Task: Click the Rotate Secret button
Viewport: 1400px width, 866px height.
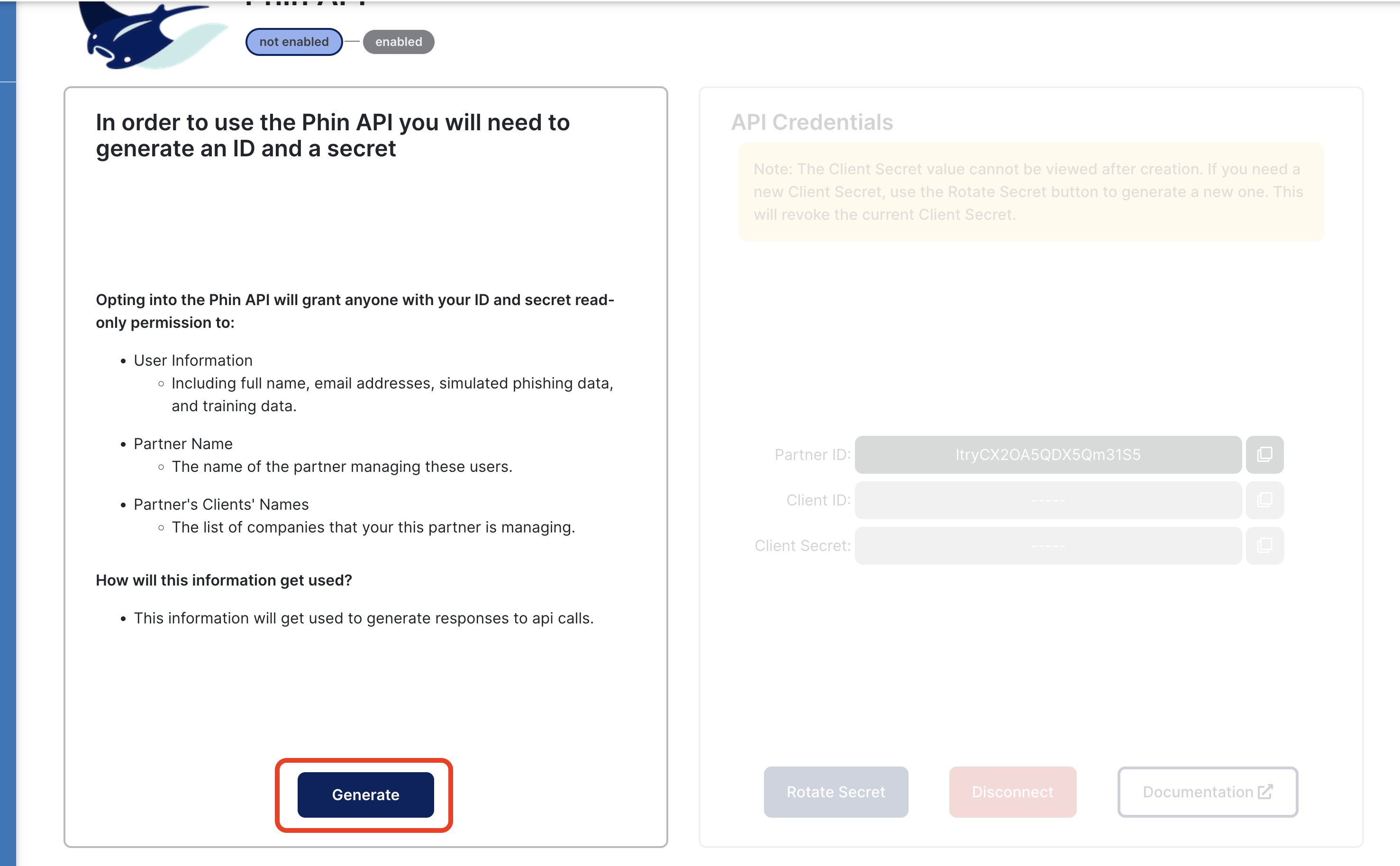Action: click(836, 792)
